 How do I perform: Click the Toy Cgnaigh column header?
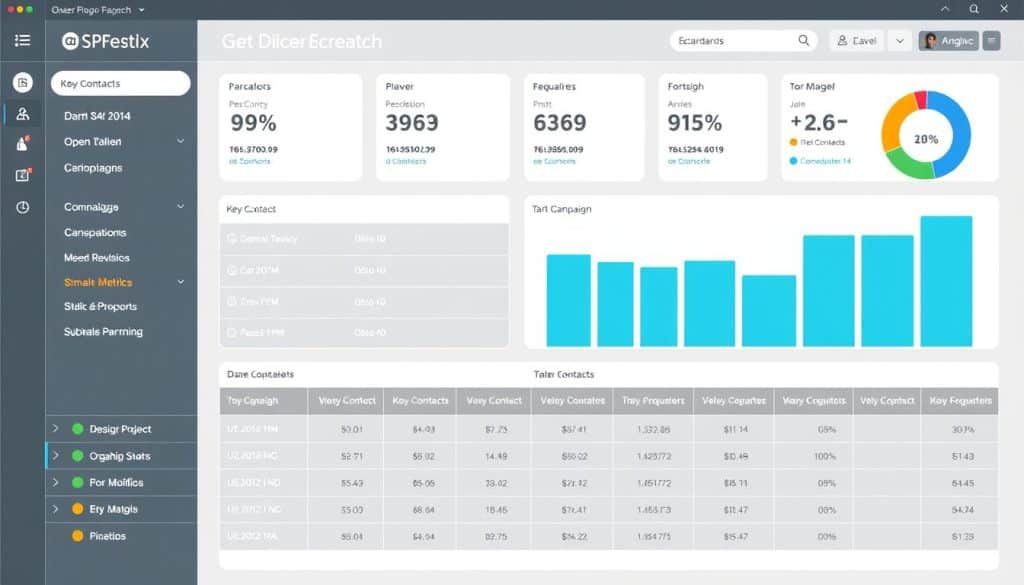(263, 401)
